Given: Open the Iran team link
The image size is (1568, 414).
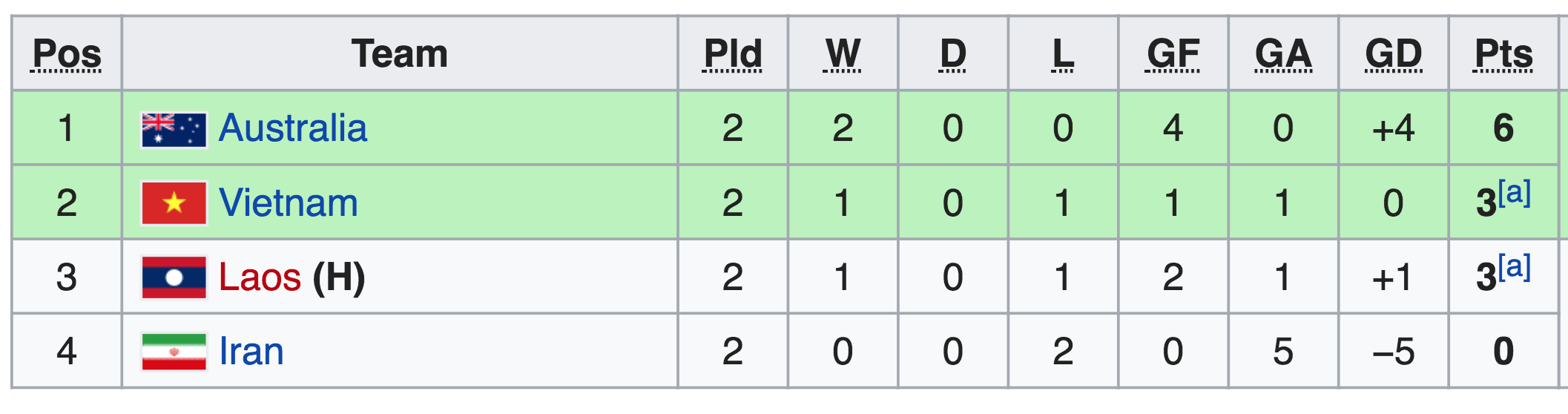Looking at the screenshot, I should (x=251, y=351).
